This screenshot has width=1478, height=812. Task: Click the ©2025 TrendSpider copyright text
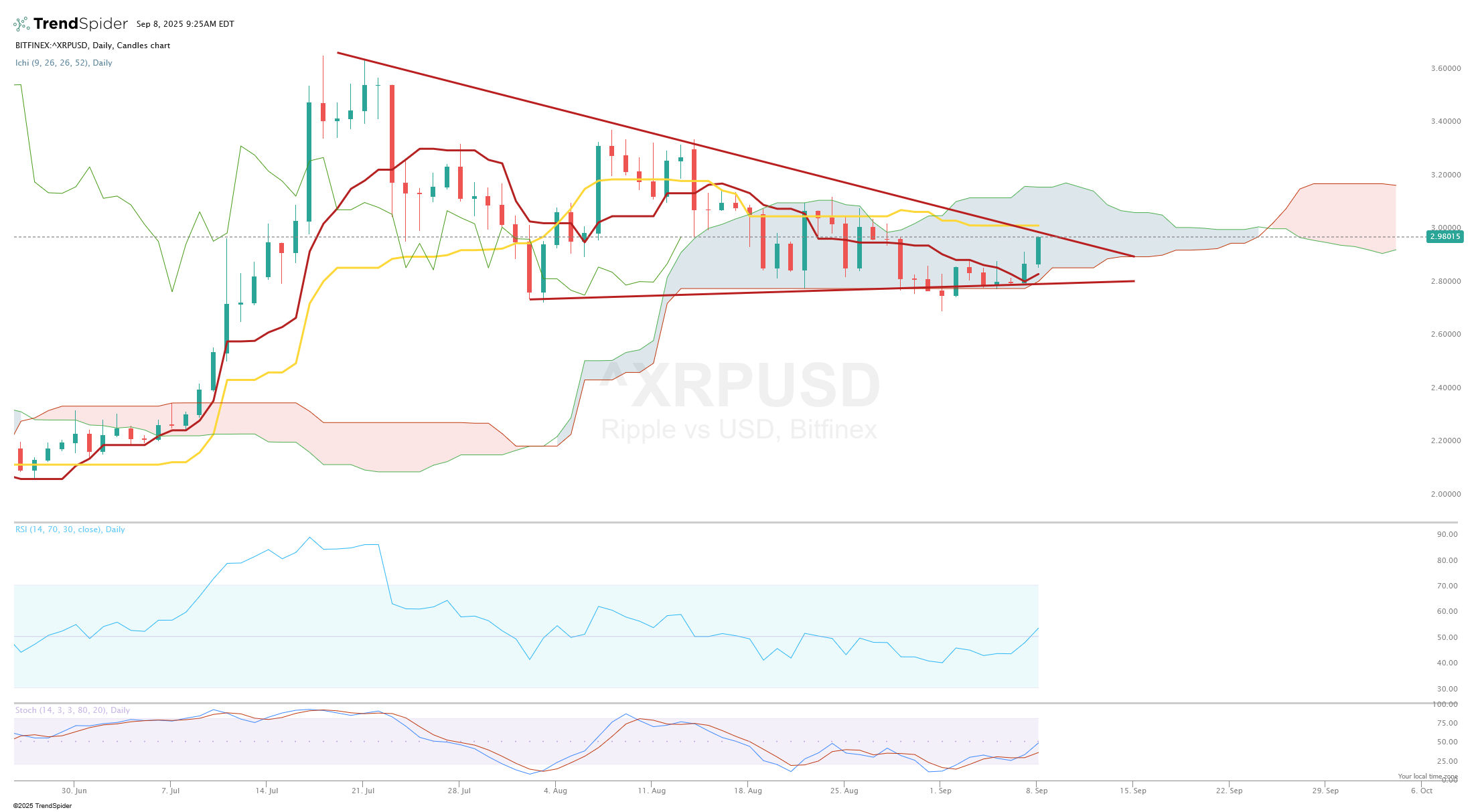coord(42,806)
